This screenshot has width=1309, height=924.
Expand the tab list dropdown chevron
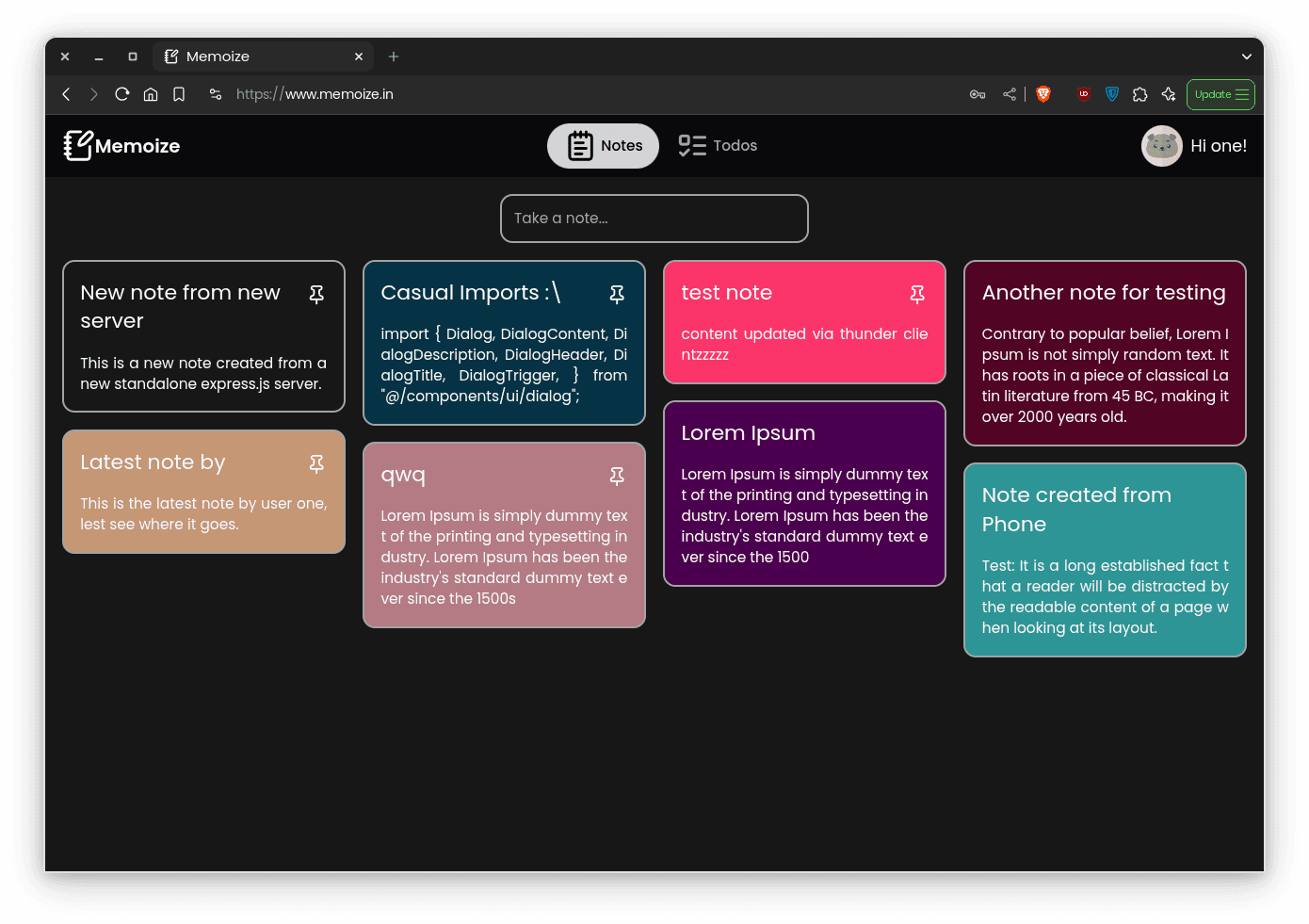1247,57
